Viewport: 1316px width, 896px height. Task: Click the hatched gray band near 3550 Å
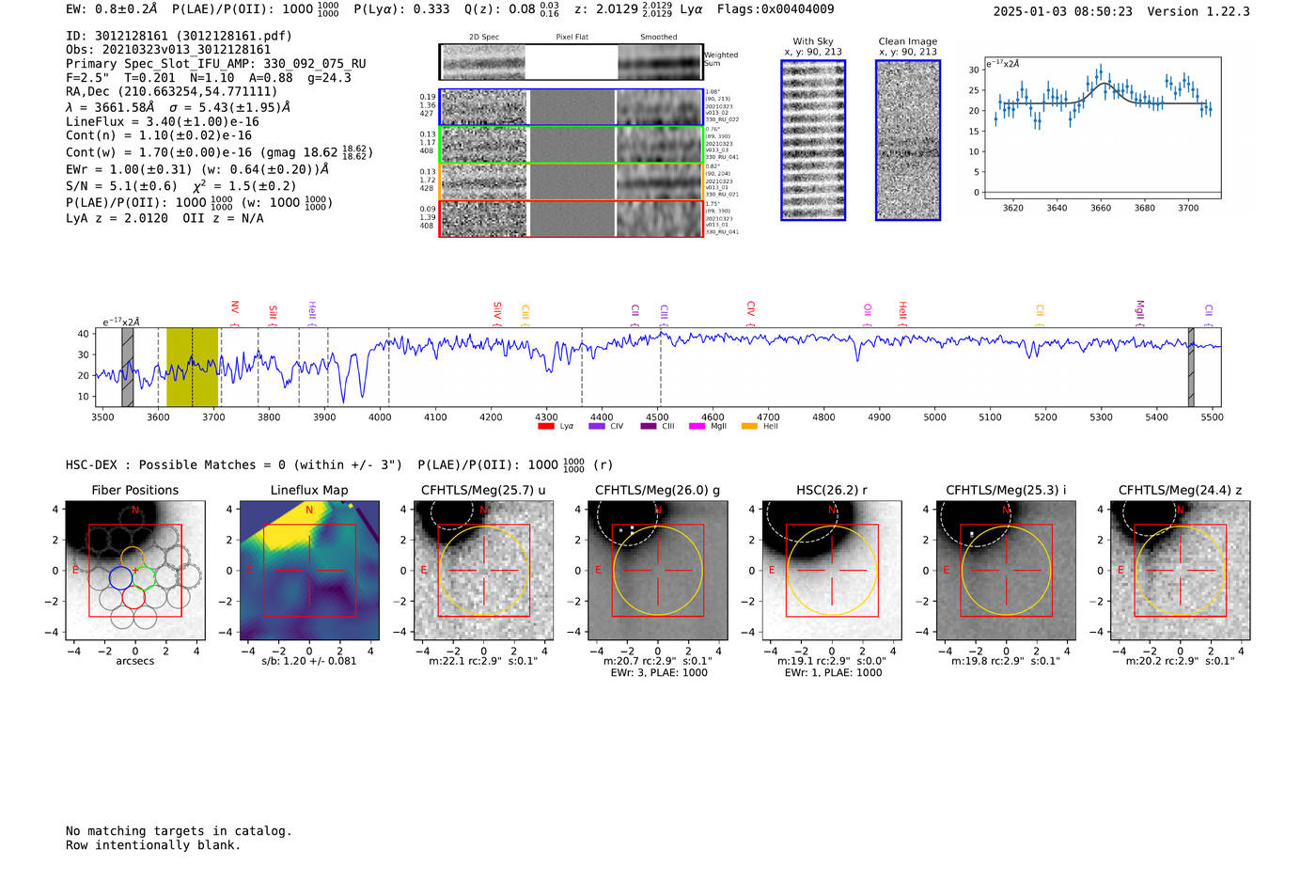coord(127,367)
